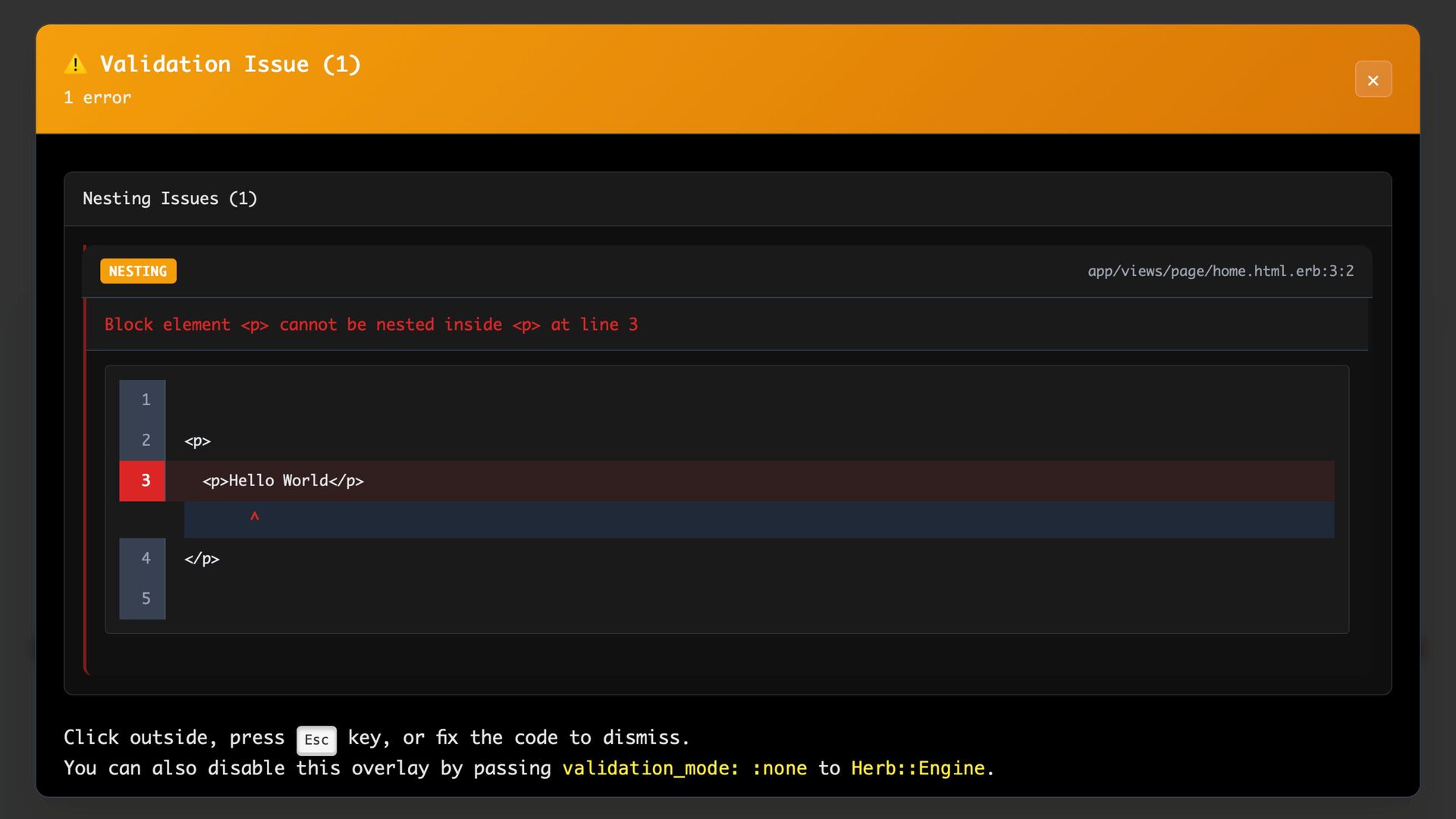Close the validation overlay with the X button
Image resolution: width=1456 pixels, height=819 pixels.
(1373, 80)
